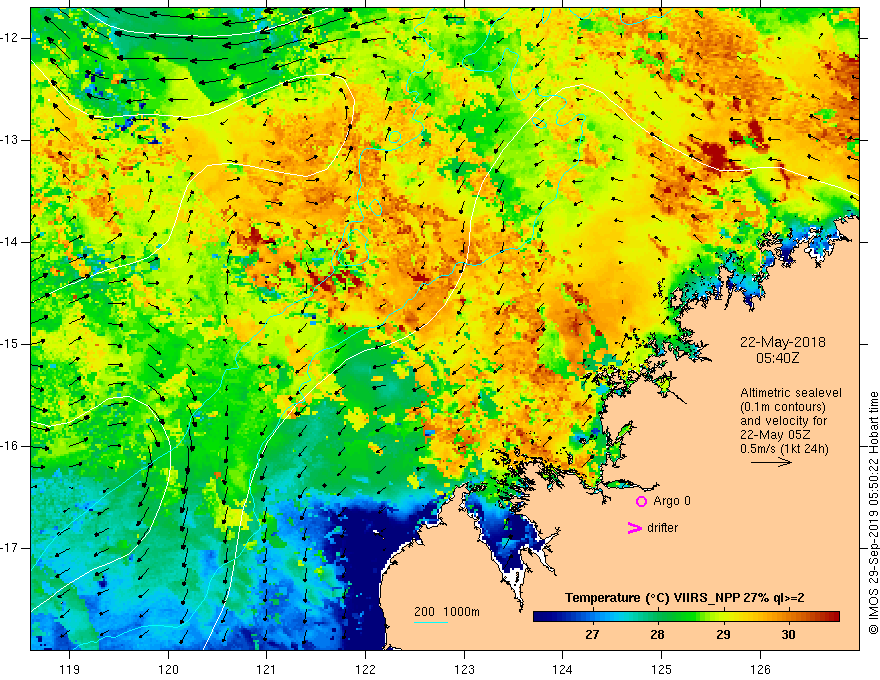Click the '200 1000m' bathymetry label
The image size is (880, 680).
click(447, 612)
